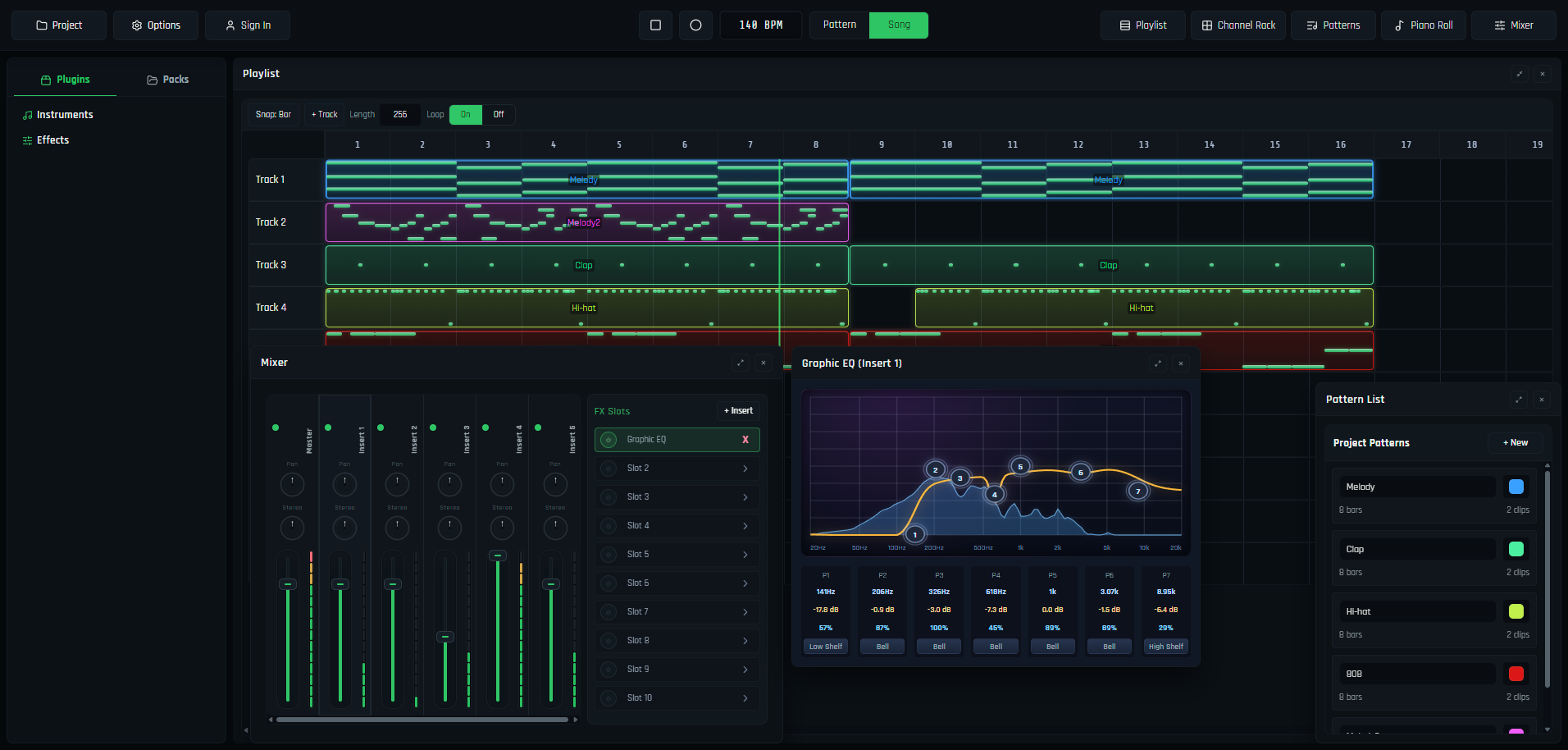Change P1 filter type Low Shelf

pos(826,647)
